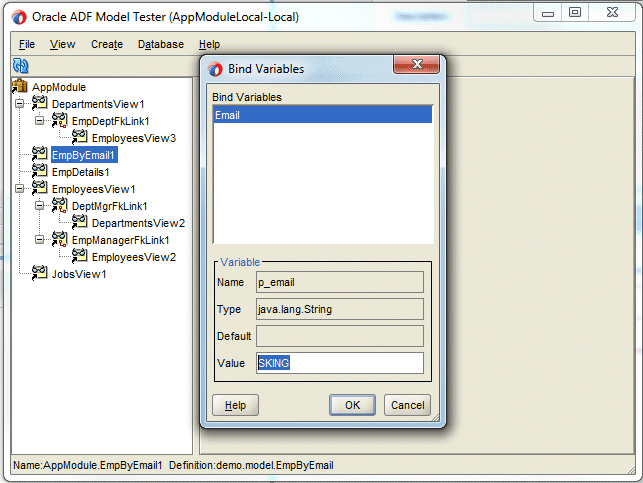Close the Bind Variables dialog with X
Image resolution: width=643 pixels, height=483 pixels.
tap(417, 64)
